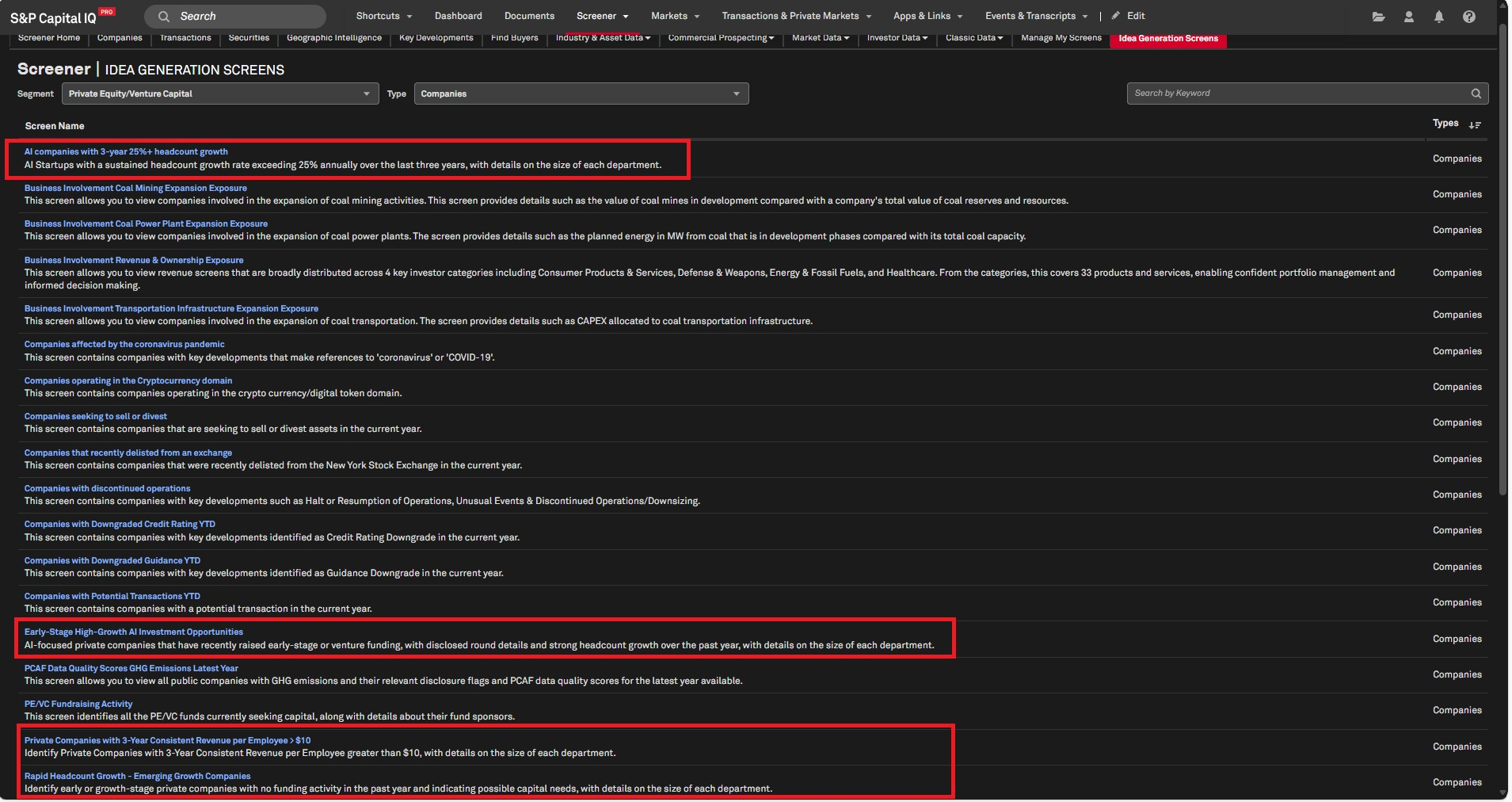Open the Type dropdown showing Companies
Image resolution: width=1512 pixels, height=802 pixels.
click(x=581, y=94)
